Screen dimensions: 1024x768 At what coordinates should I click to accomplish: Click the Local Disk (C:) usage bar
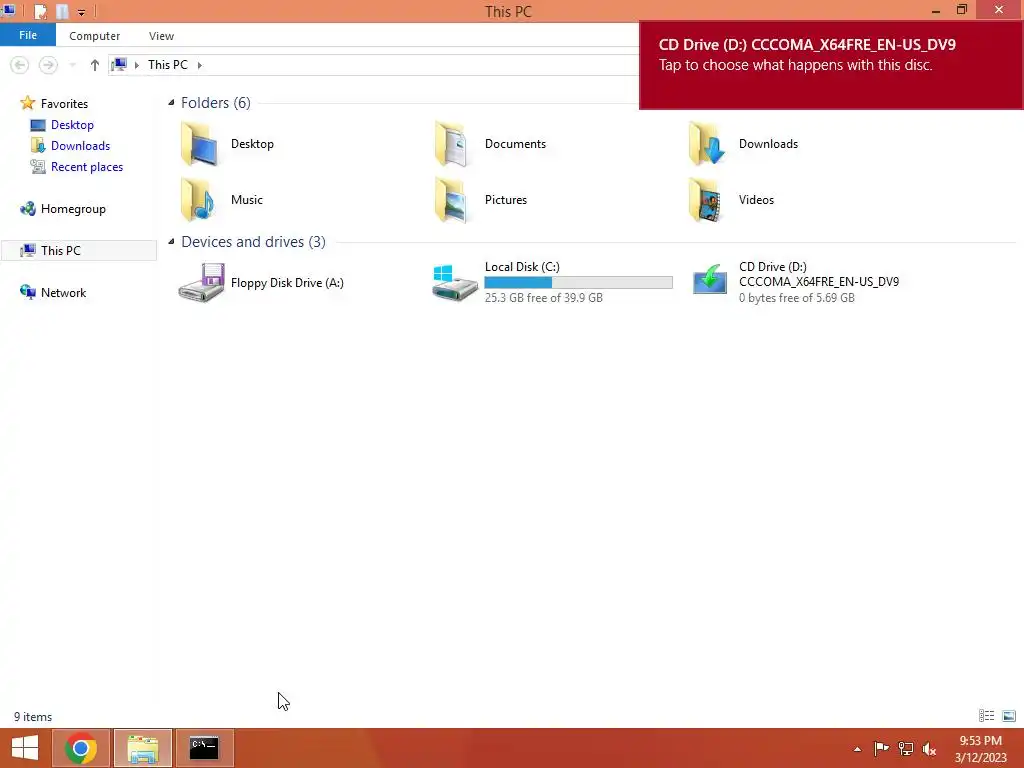point(578,282)
